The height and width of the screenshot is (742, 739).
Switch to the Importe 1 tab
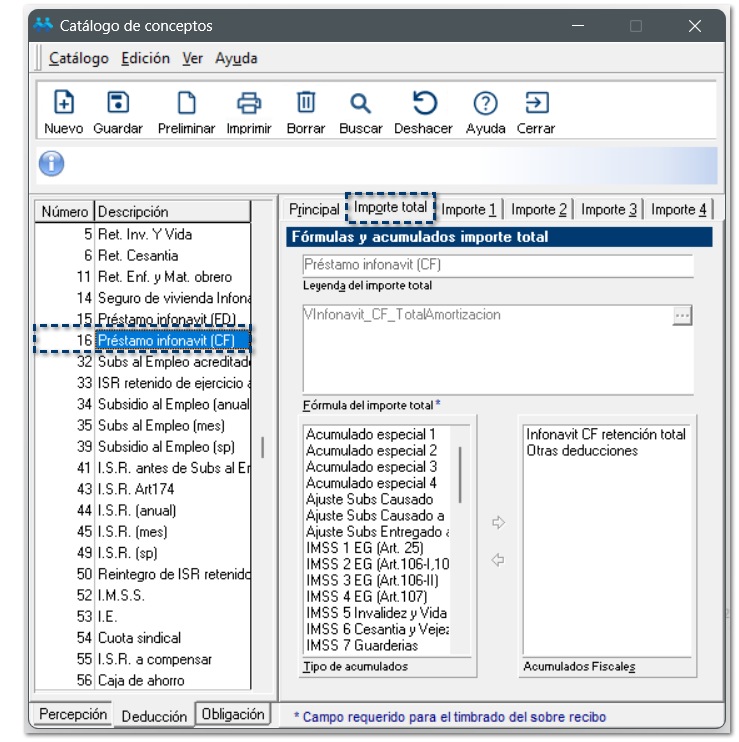click(x=469, y=209)
